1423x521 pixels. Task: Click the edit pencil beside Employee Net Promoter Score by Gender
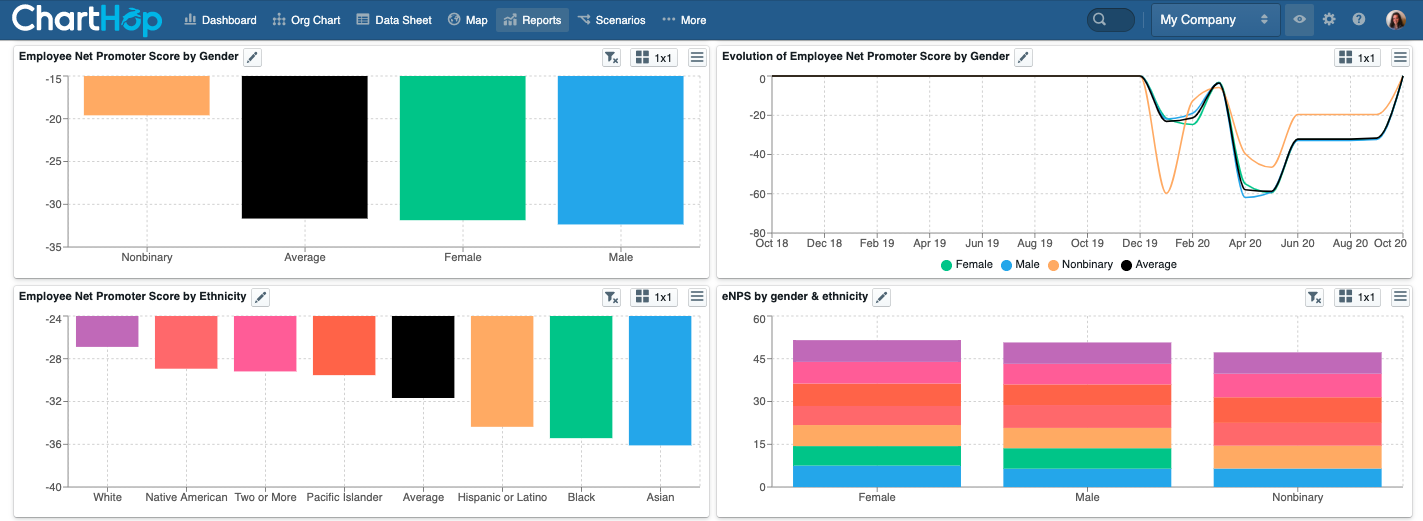tap(253, 57)
